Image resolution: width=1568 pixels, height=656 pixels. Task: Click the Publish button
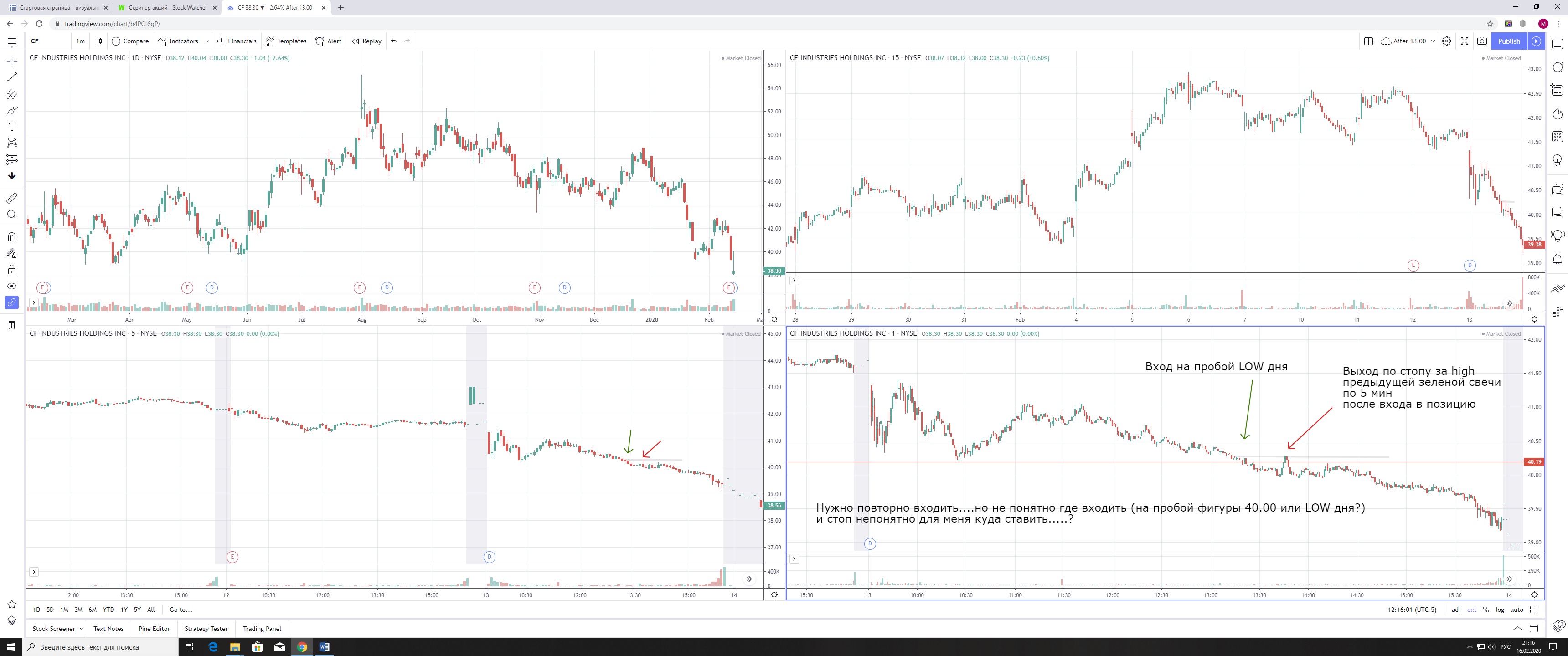[x=1509, y=41]
